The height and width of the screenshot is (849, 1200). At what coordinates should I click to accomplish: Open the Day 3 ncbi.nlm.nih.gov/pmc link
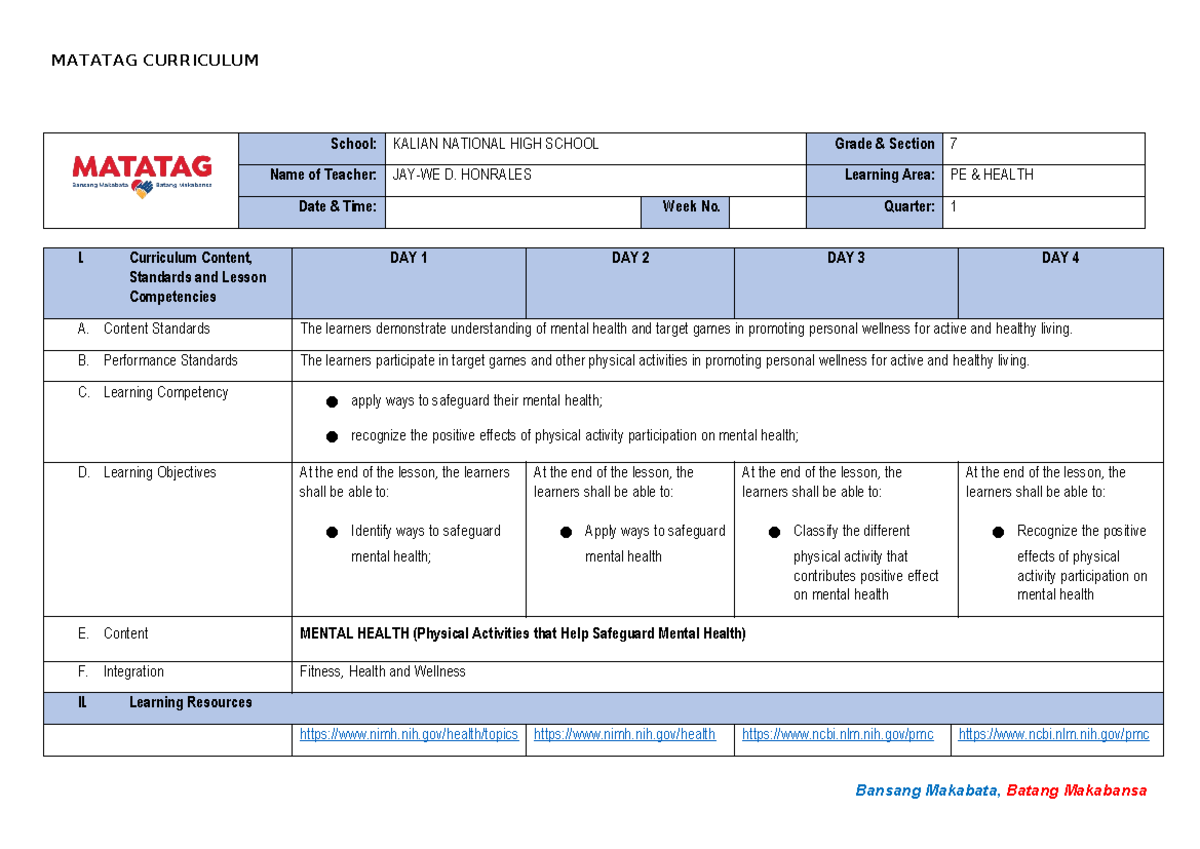tap(837, 735)
